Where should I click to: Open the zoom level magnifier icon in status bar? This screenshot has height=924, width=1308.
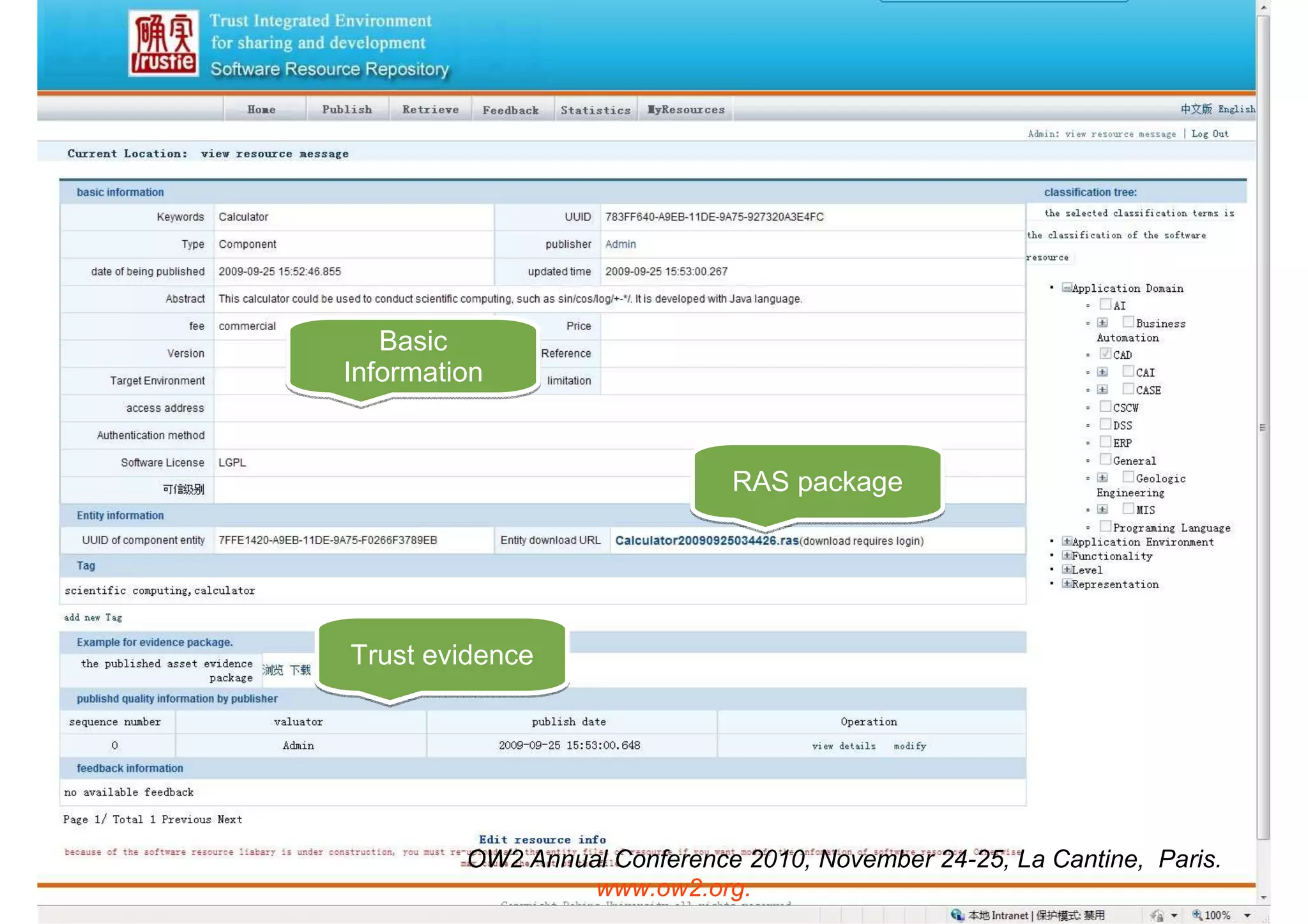coord(1197,915)
